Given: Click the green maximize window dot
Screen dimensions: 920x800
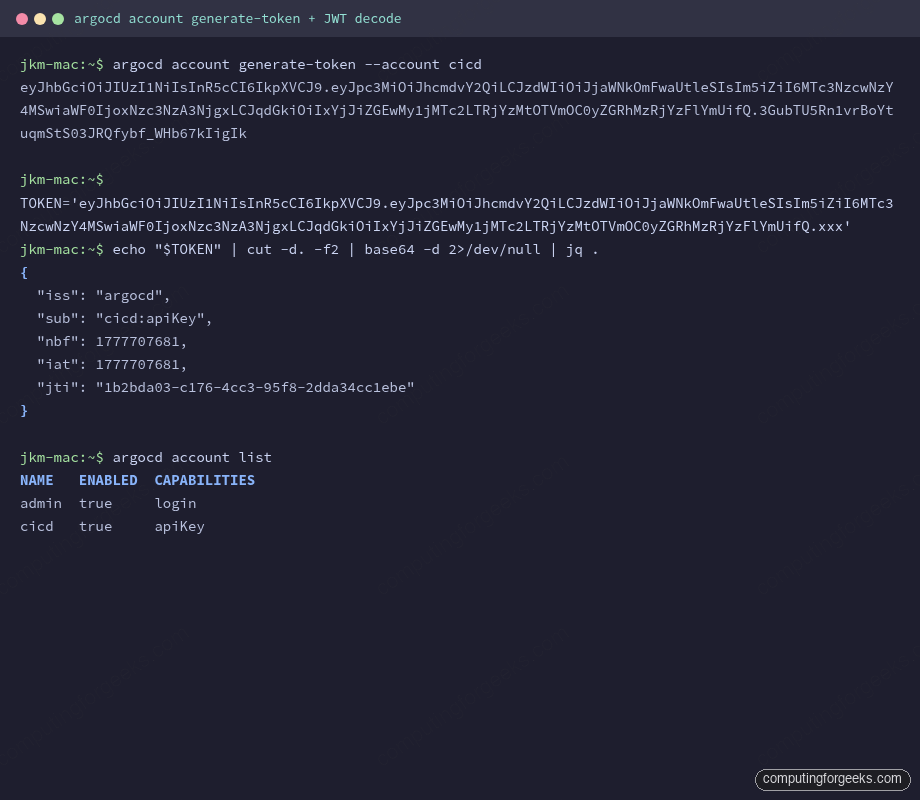Looking at the screenshot, I should (58, 19).
